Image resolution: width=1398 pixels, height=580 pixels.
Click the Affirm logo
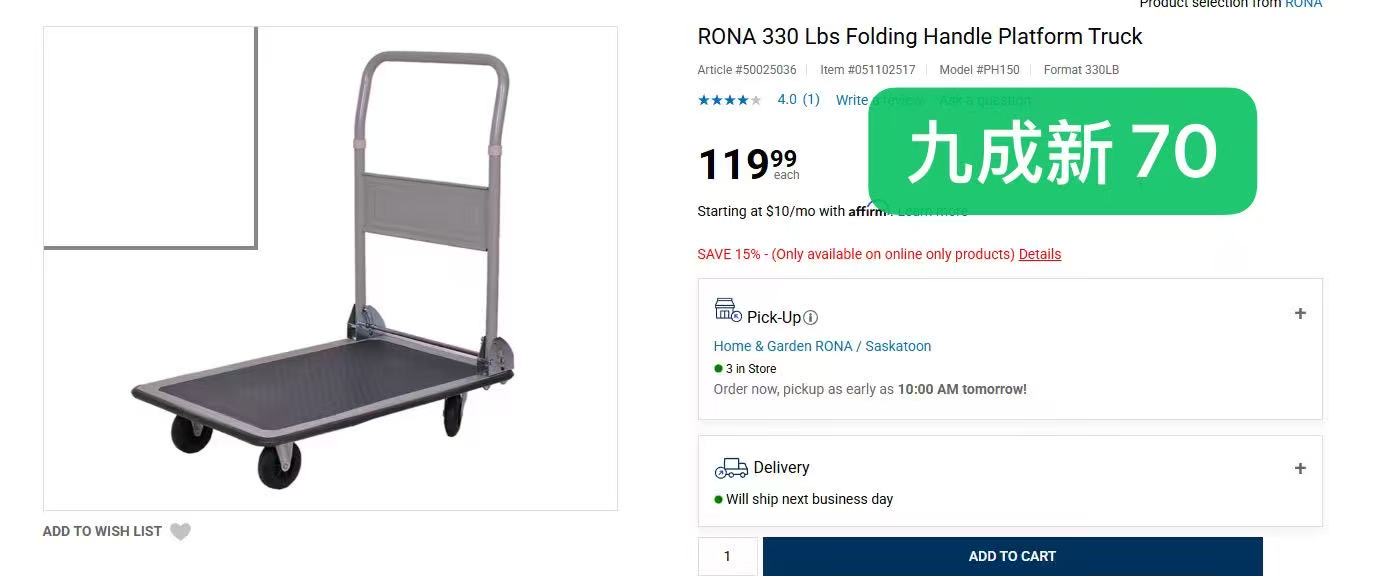pyautogui.click(x=866, y=211)
